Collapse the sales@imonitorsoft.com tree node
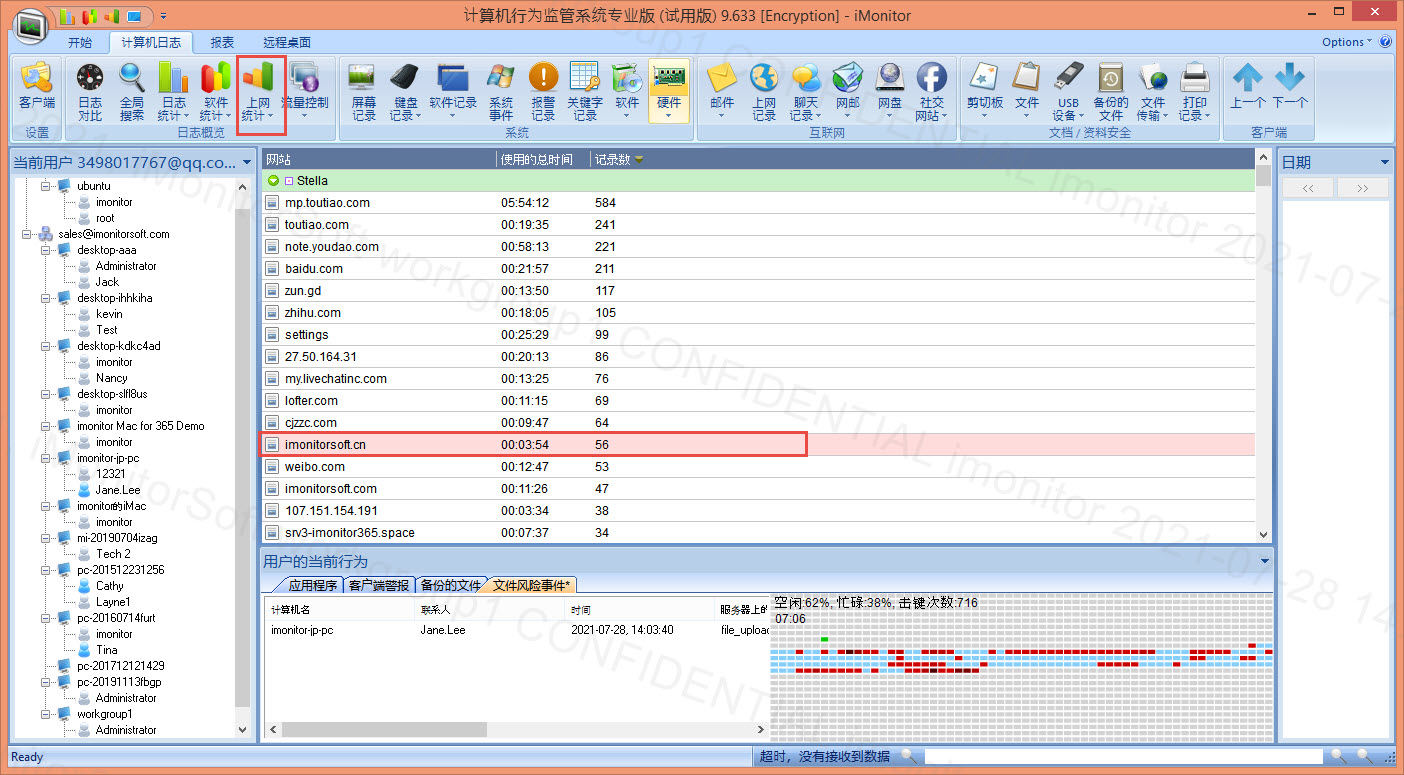Screen dimensions: 1404x775 27,234
